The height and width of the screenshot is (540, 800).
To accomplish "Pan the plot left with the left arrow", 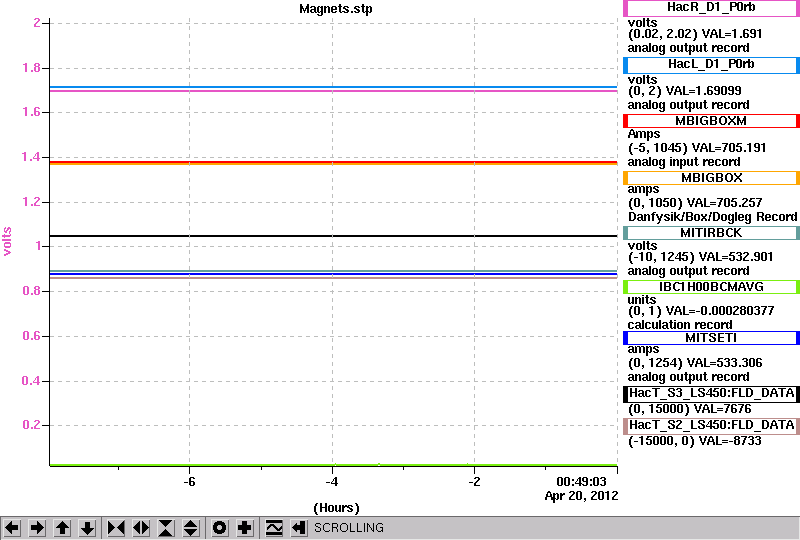I will coord(12,528).
